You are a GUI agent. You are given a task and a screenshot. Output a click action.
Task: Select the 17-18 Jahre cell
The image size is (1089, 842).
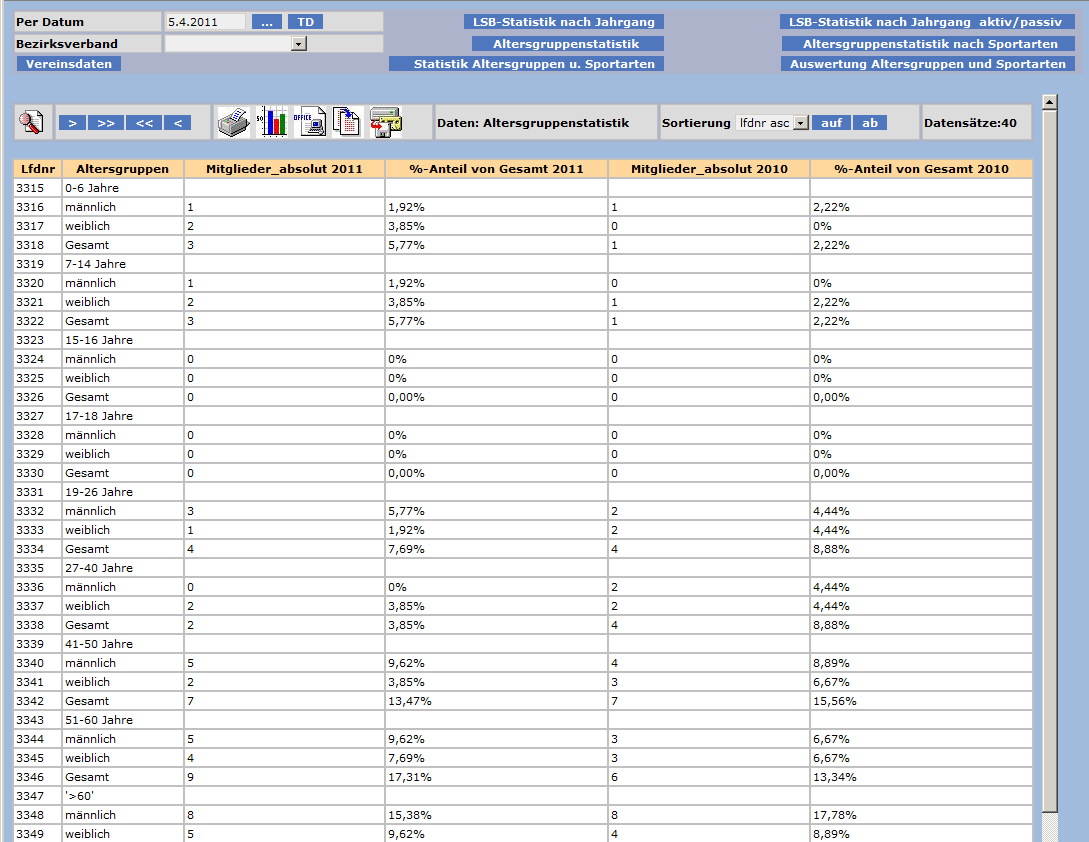click(123, 416)
